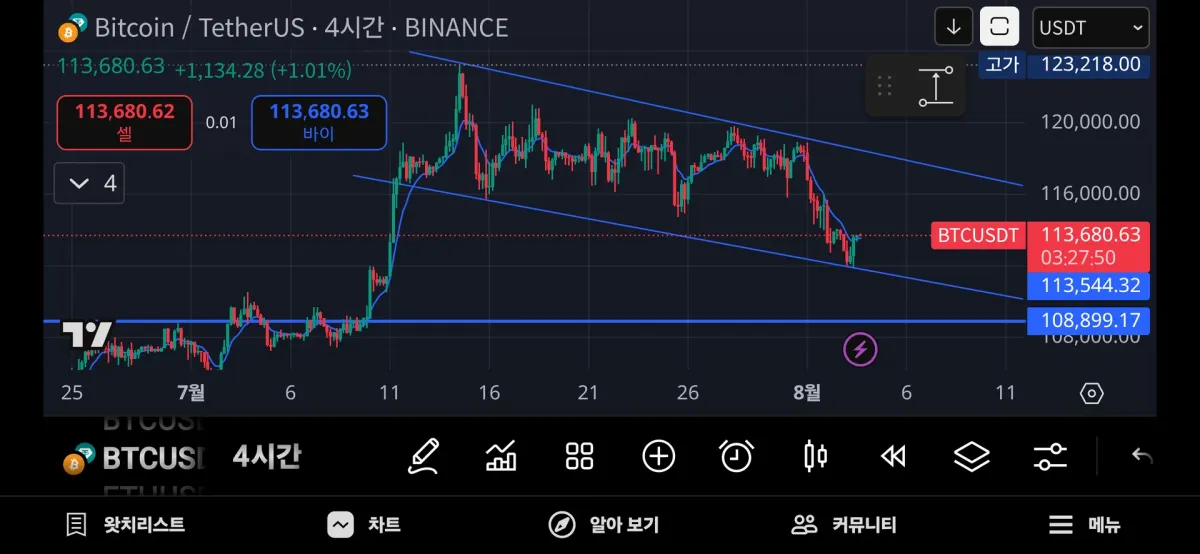Tap the purple lightning flash icon
The image size is (1200, 554).
point(861,349)
